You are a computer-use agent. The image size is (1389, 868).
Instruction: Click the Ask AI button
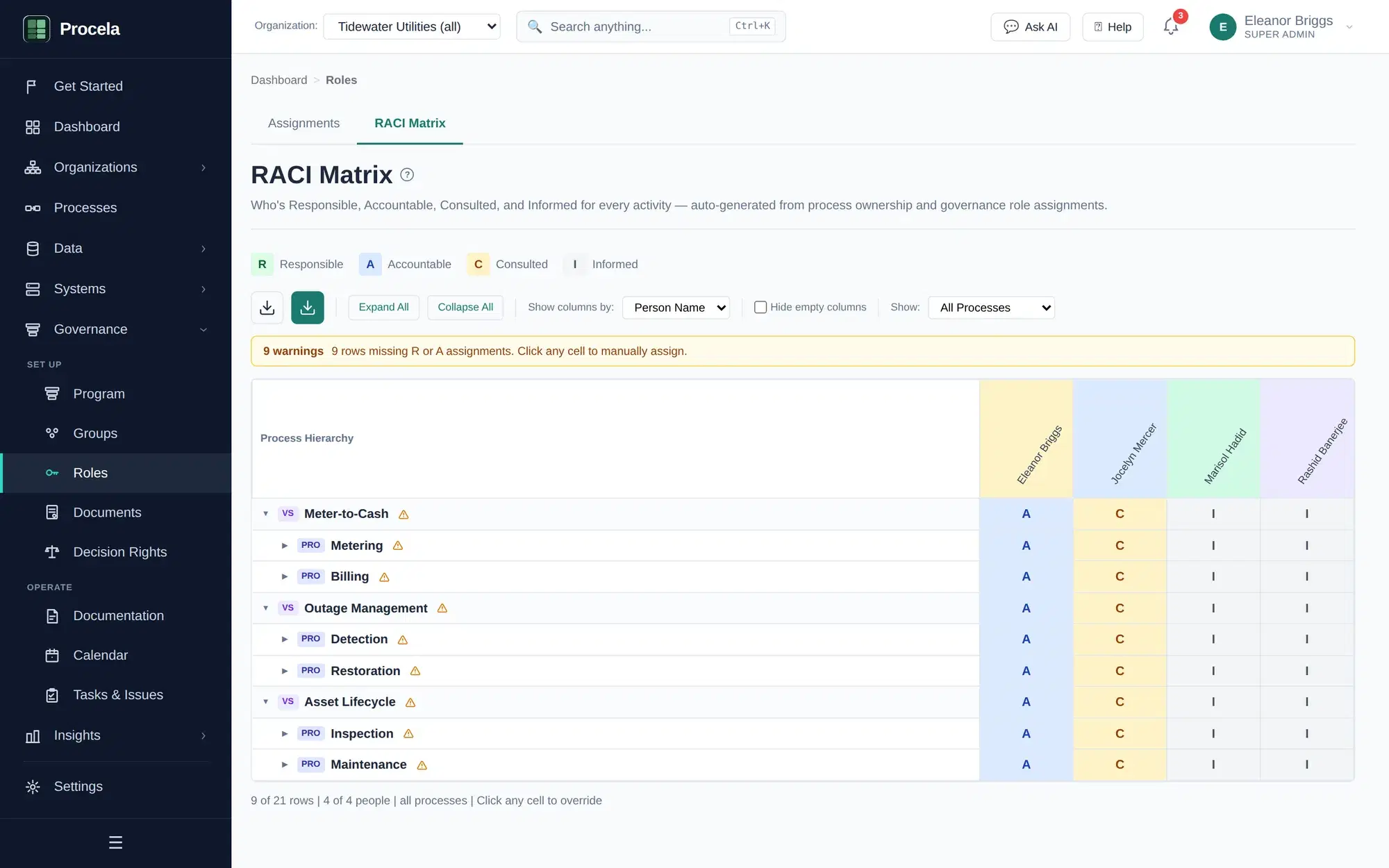[x=1031, y=27]
